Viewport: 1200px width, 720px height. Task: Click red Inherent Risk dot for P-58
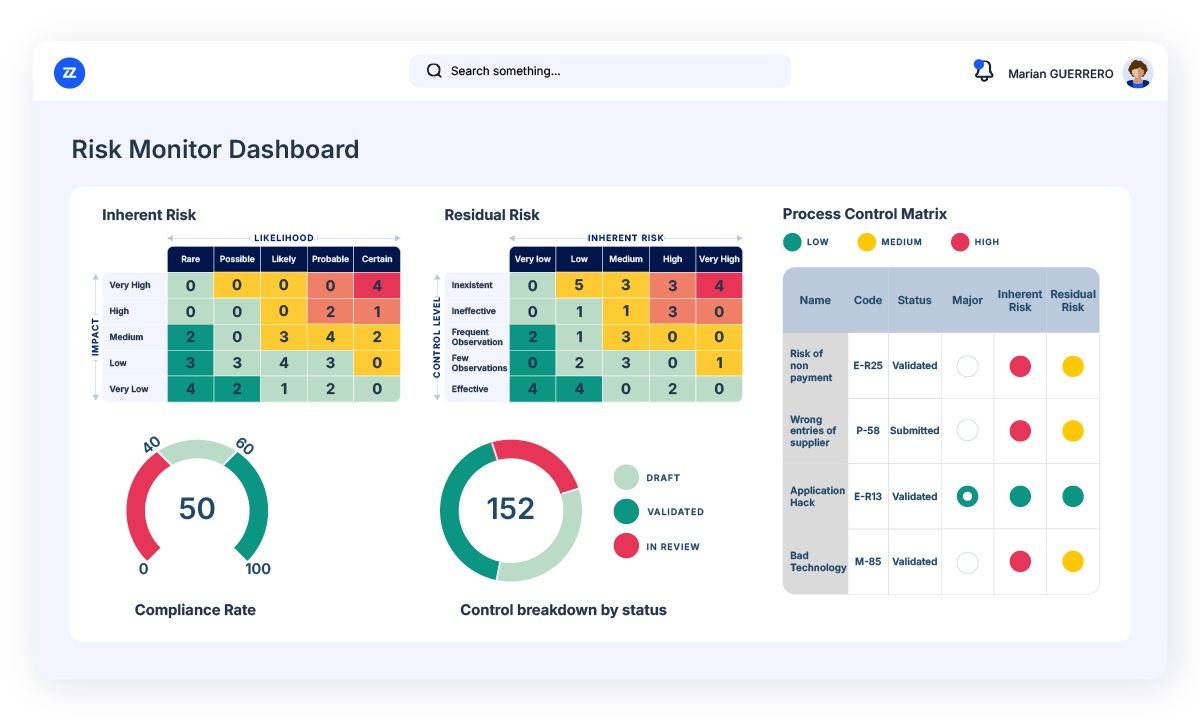[1020, 431]
